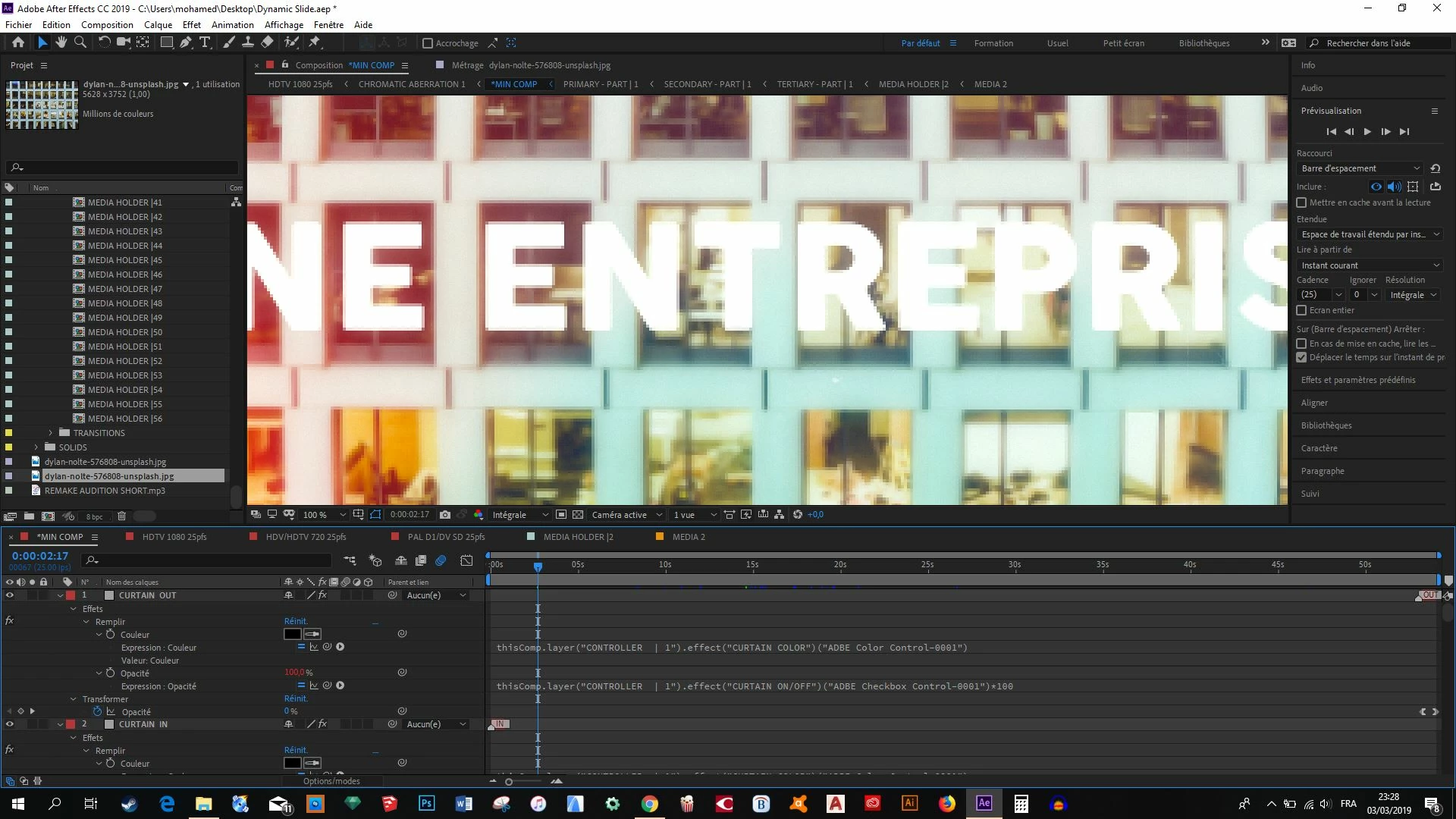1456x819 pixels.
Task: Jump to last frame in preview panel
Action: coord(1404,132)
